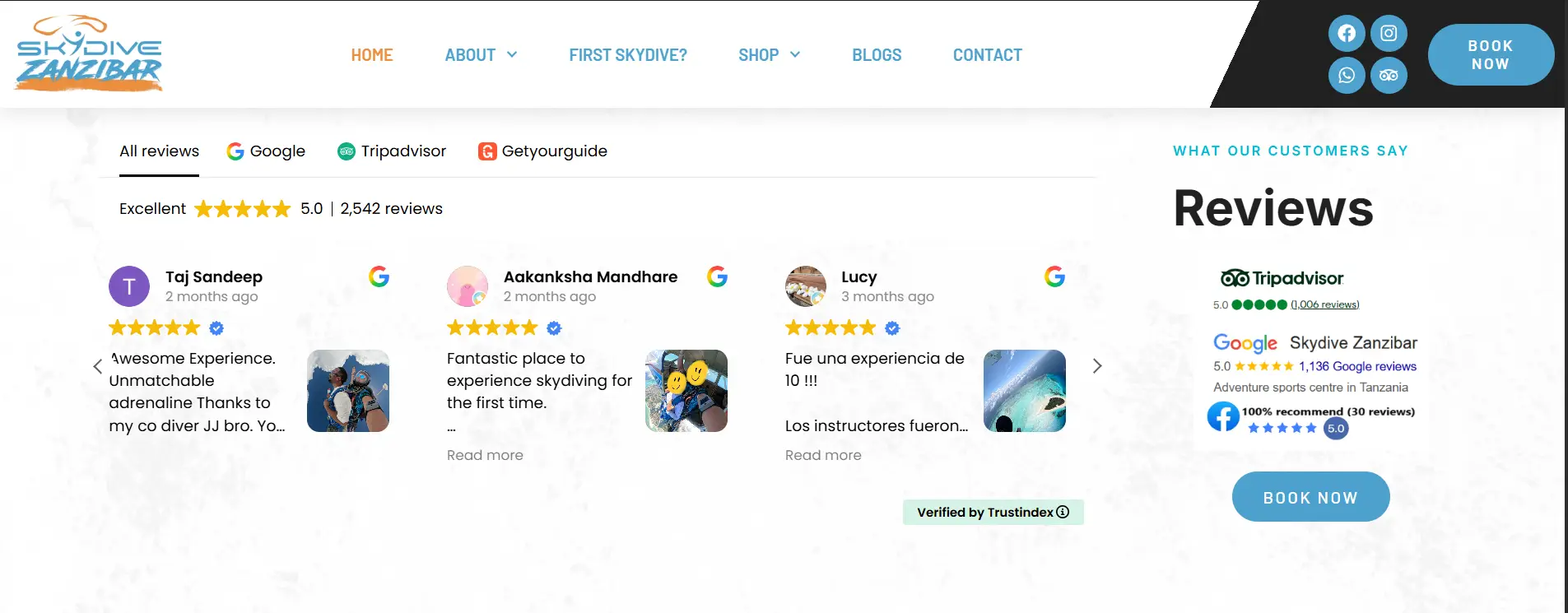The width and height of the screenshot is (1568, 613).
Task: Switch to the Getyourguide reviews tab
Action: coord(543,151)
